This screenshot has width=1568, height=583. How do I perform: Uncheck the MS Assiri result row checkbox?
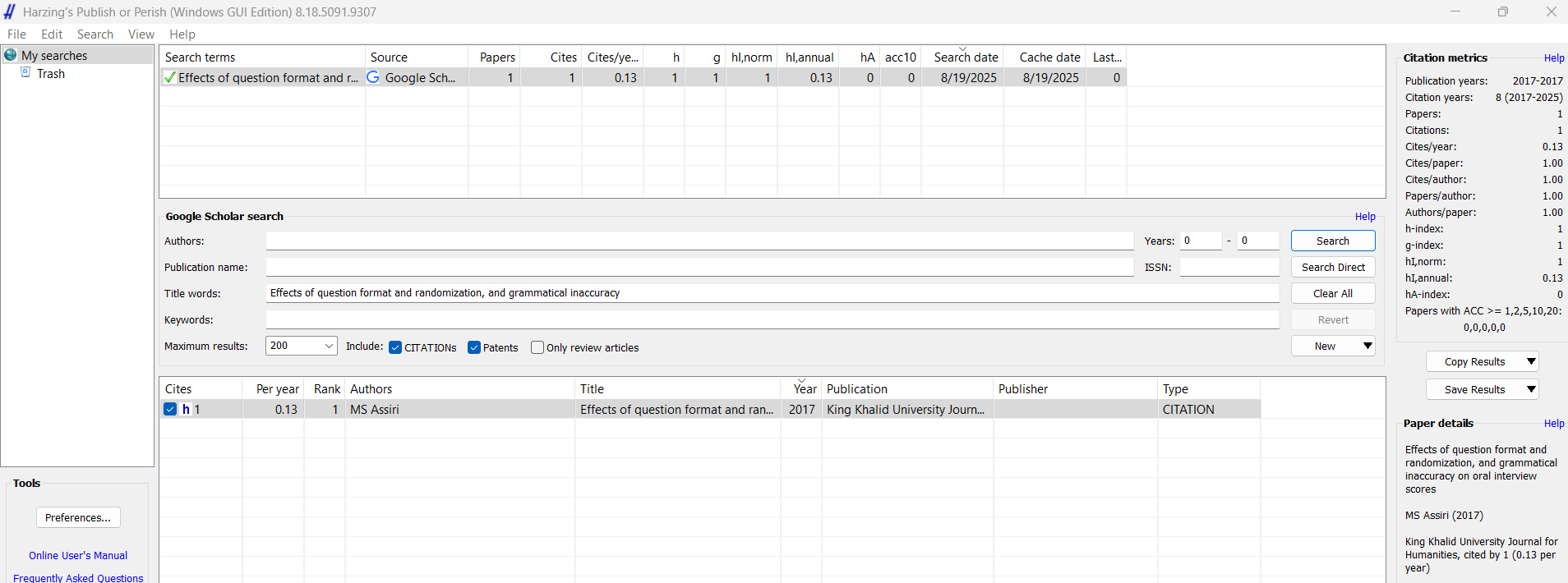pyautogui.click(x=170, y=409)
